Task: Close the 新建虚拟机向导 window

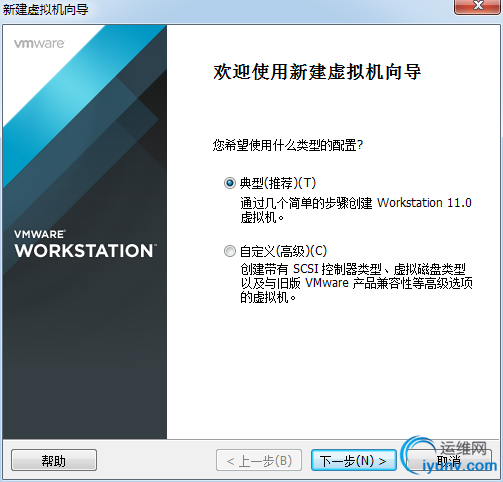Action: pos(478,6)
